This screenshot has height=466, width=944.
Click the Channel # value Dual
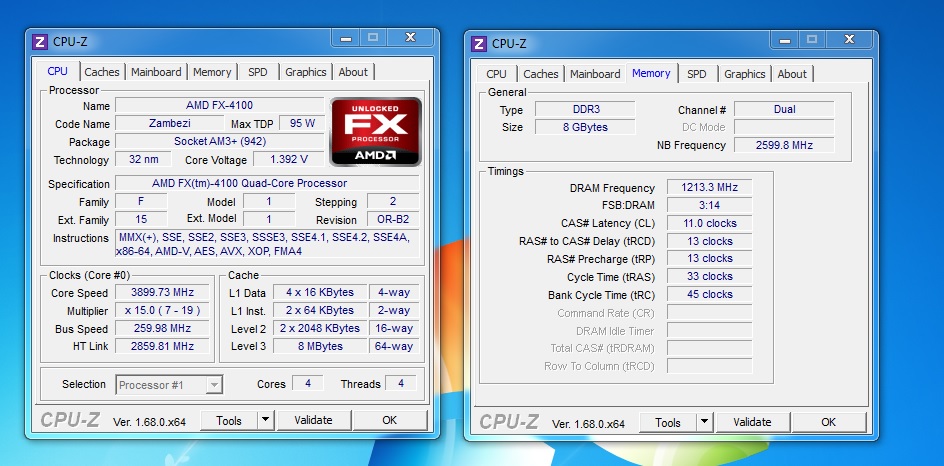point(784,110)
